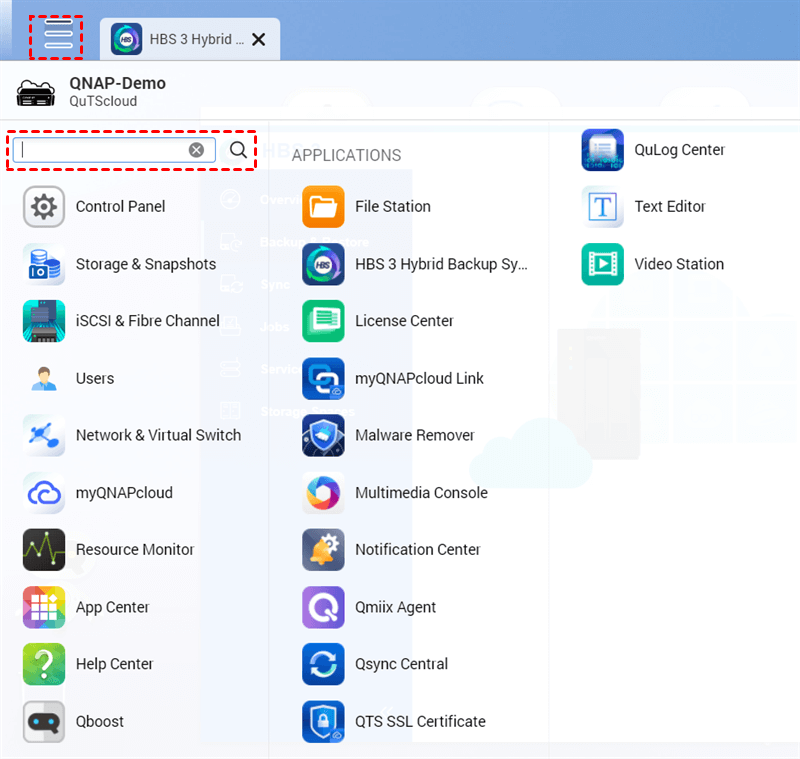The height and width of the screenshot is (759, 800).
Task: Choose the File Station menu label
Action: 393,207
